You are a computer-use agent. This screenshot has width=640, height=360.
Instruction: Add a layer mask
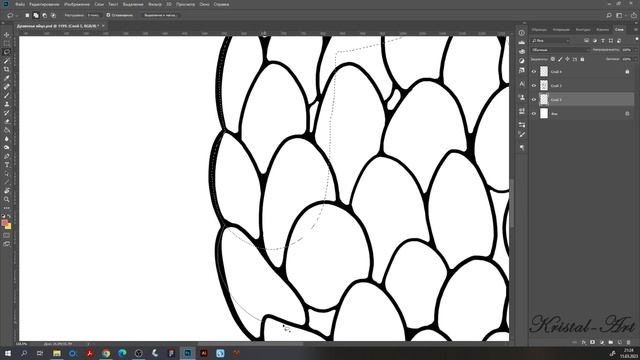click(x=593, y=342)
